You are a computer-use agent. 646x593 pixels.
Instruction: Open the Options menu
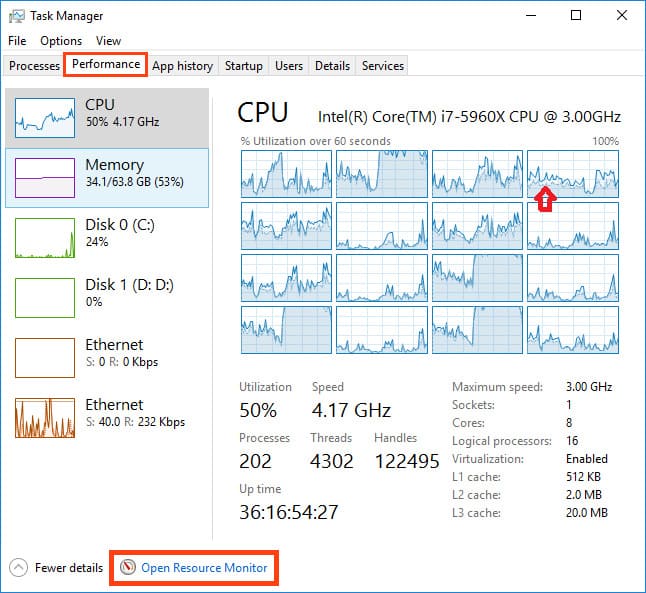[61, 41]
